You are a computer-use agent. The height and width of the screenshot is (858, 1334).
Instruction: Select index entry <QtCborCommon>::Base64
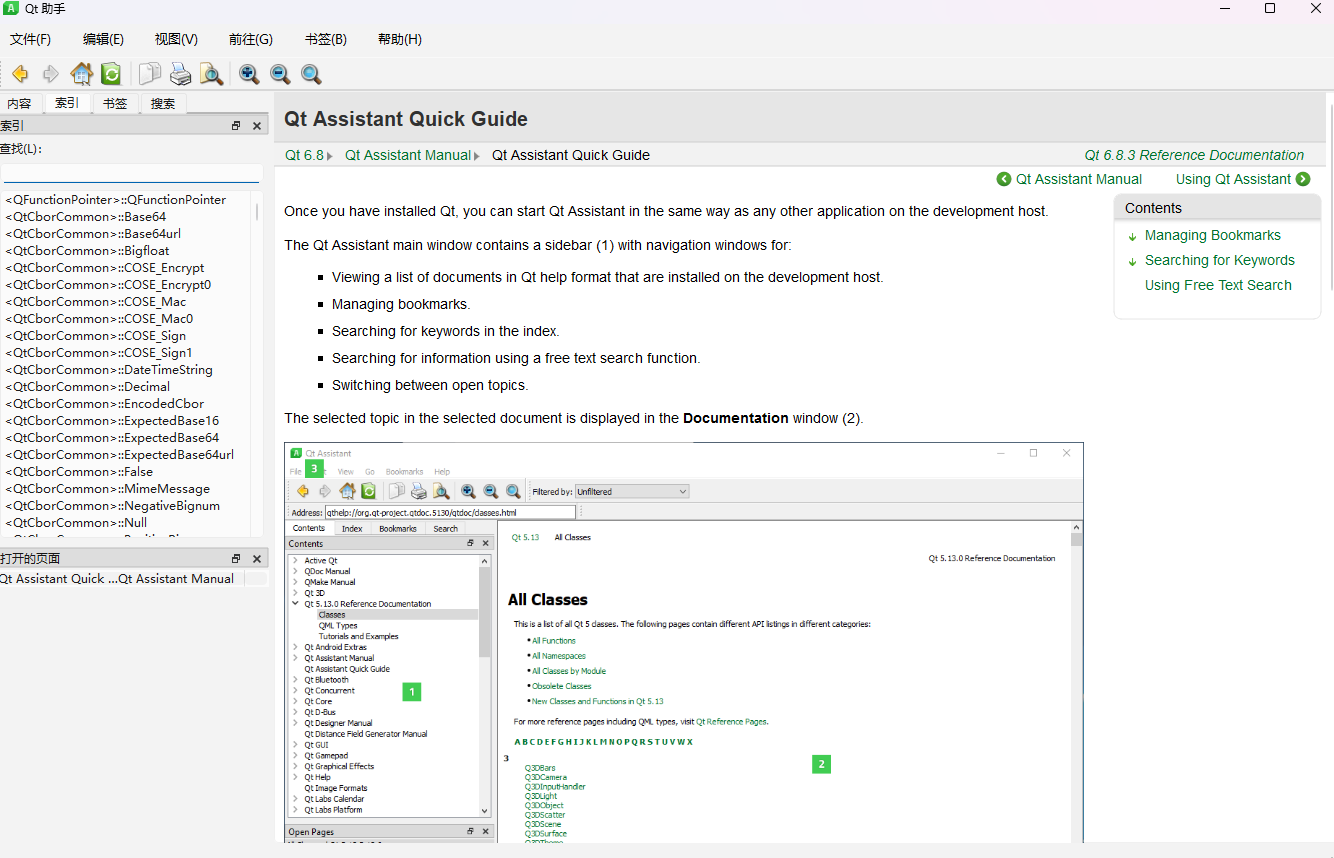85,217
